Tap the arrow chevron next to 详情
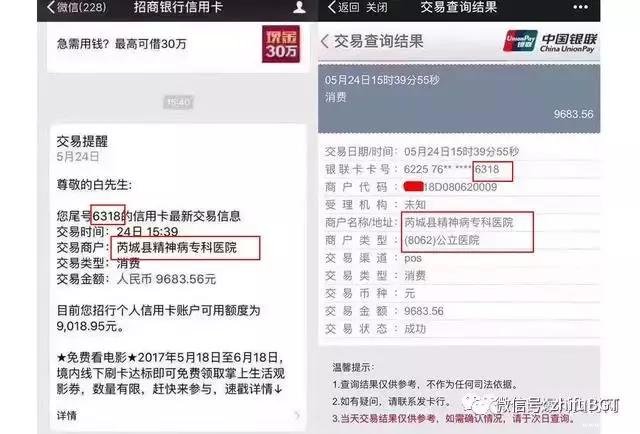The width and height of the screenshot is (640, 434). coord(297,416)
